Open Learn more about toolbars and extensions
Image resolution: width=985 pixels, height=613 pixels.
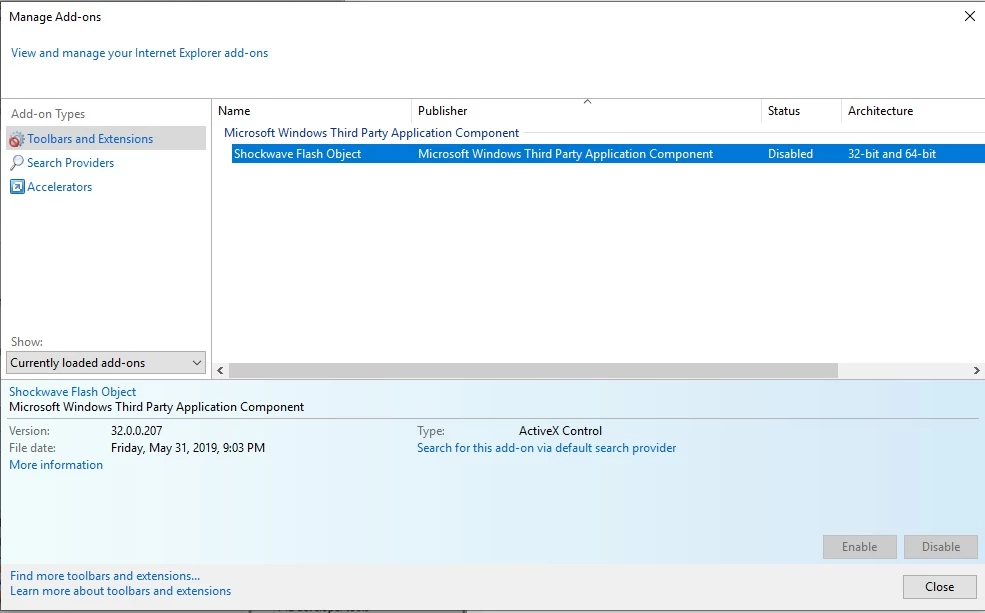coord(121,591)
